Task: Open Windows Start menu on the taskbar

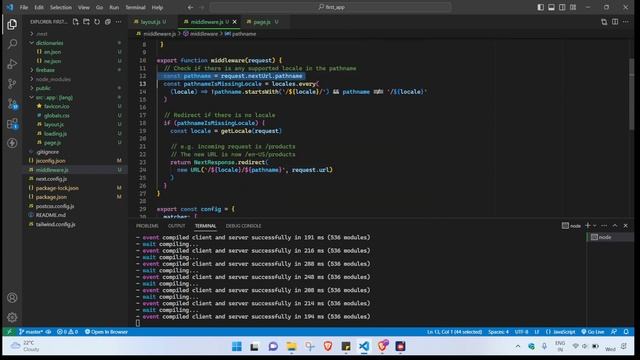Action: tap(236, 347)
